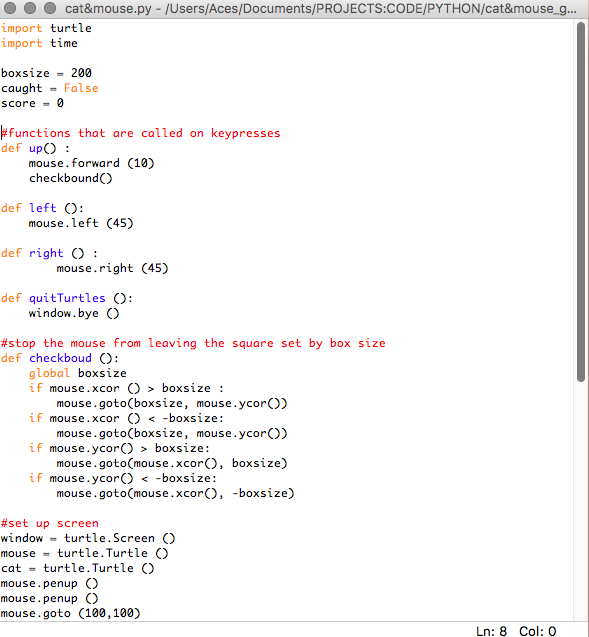Click the 'Col: 0' status bar indicator
Screen dimensions: 589x637
pyautogui.click(x=537, y=631)
